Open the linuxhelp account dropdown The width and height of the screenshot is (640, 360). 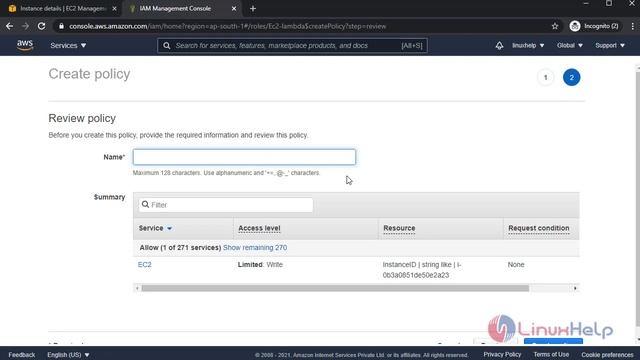[x=528, y=46]
